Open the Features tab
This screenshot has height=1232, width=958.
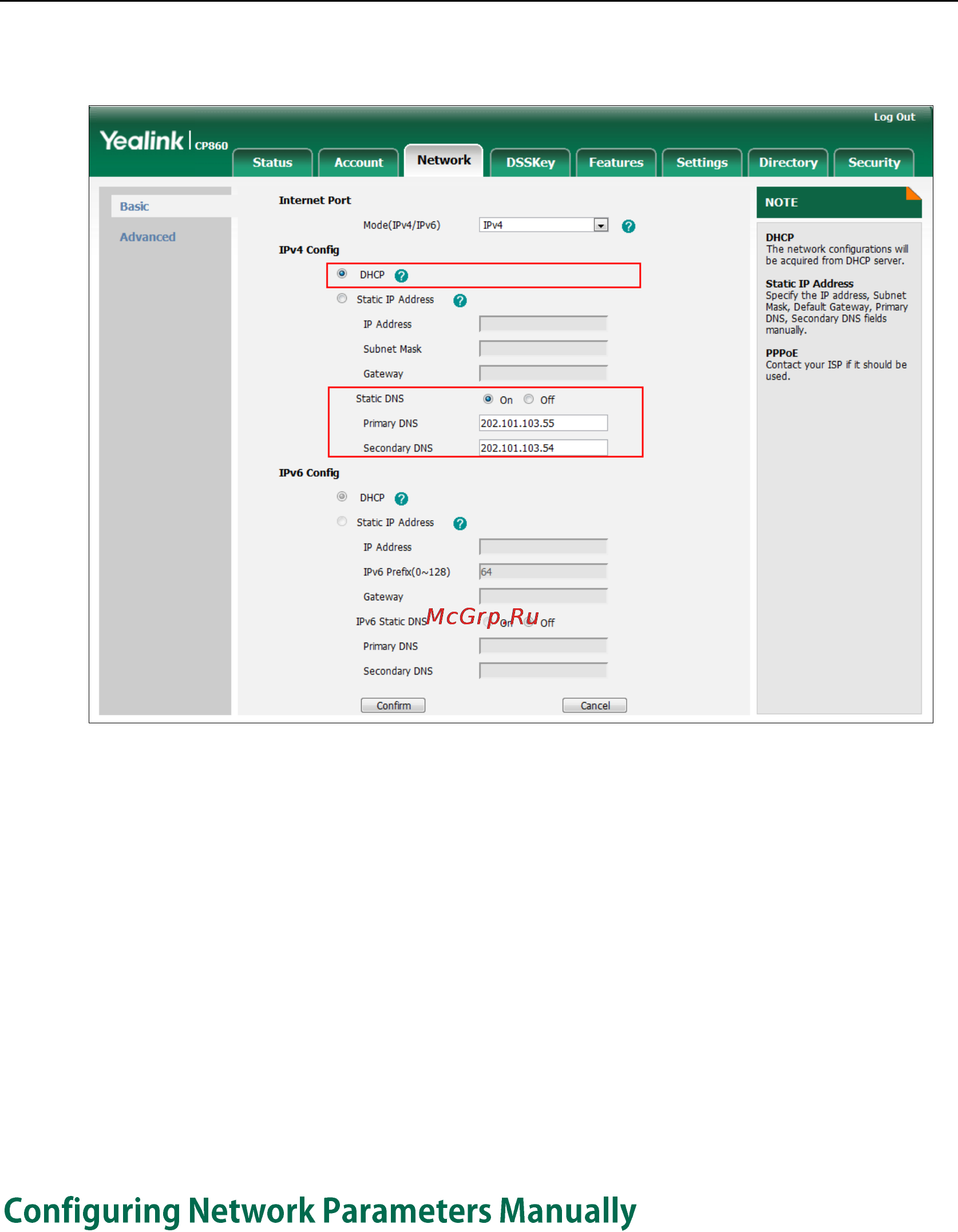click(616, 163)
